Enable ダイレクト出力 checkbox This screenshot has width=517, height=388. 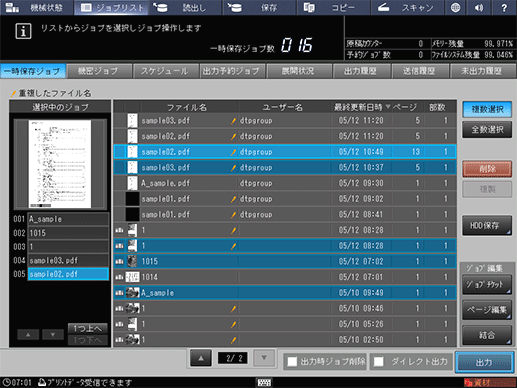coord(379,362)
